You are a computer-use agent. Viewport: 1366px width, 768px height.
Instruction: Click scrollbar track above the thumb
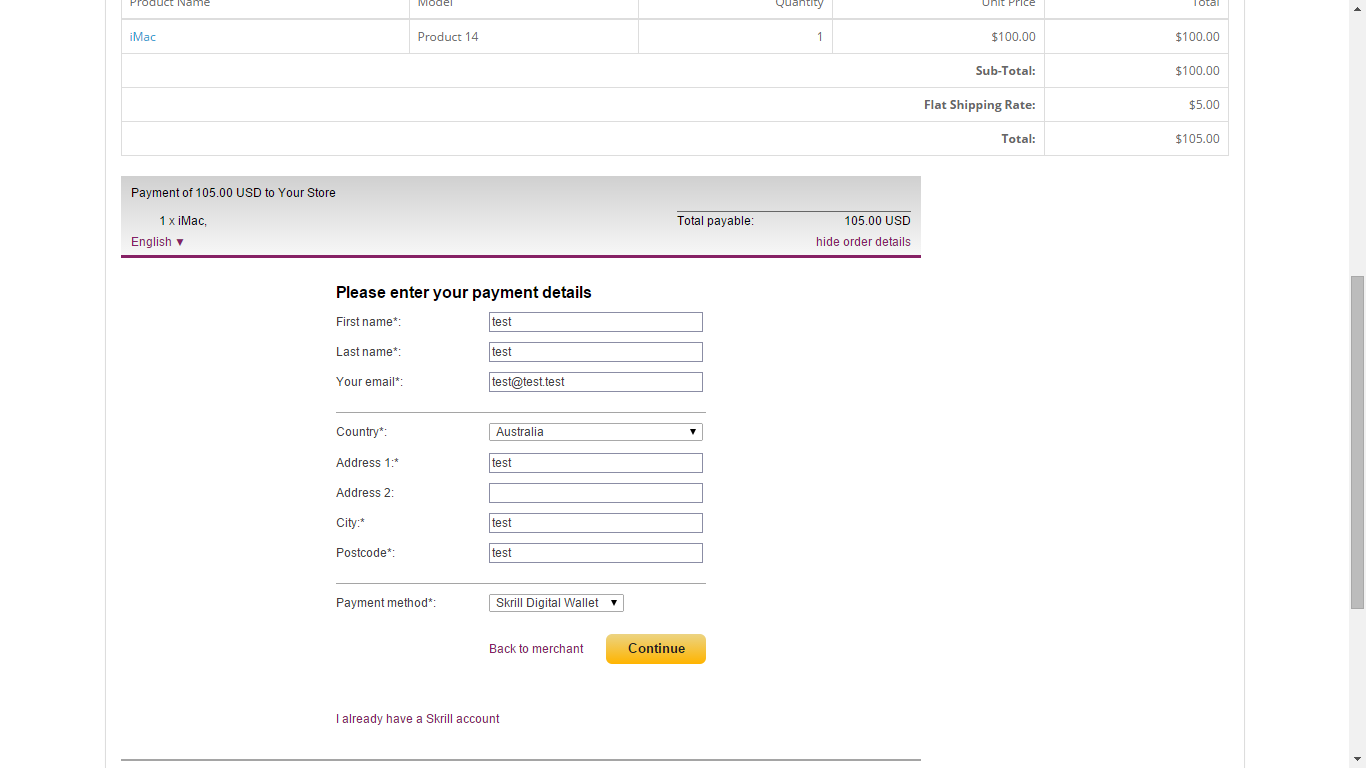tap(1357, 140)
